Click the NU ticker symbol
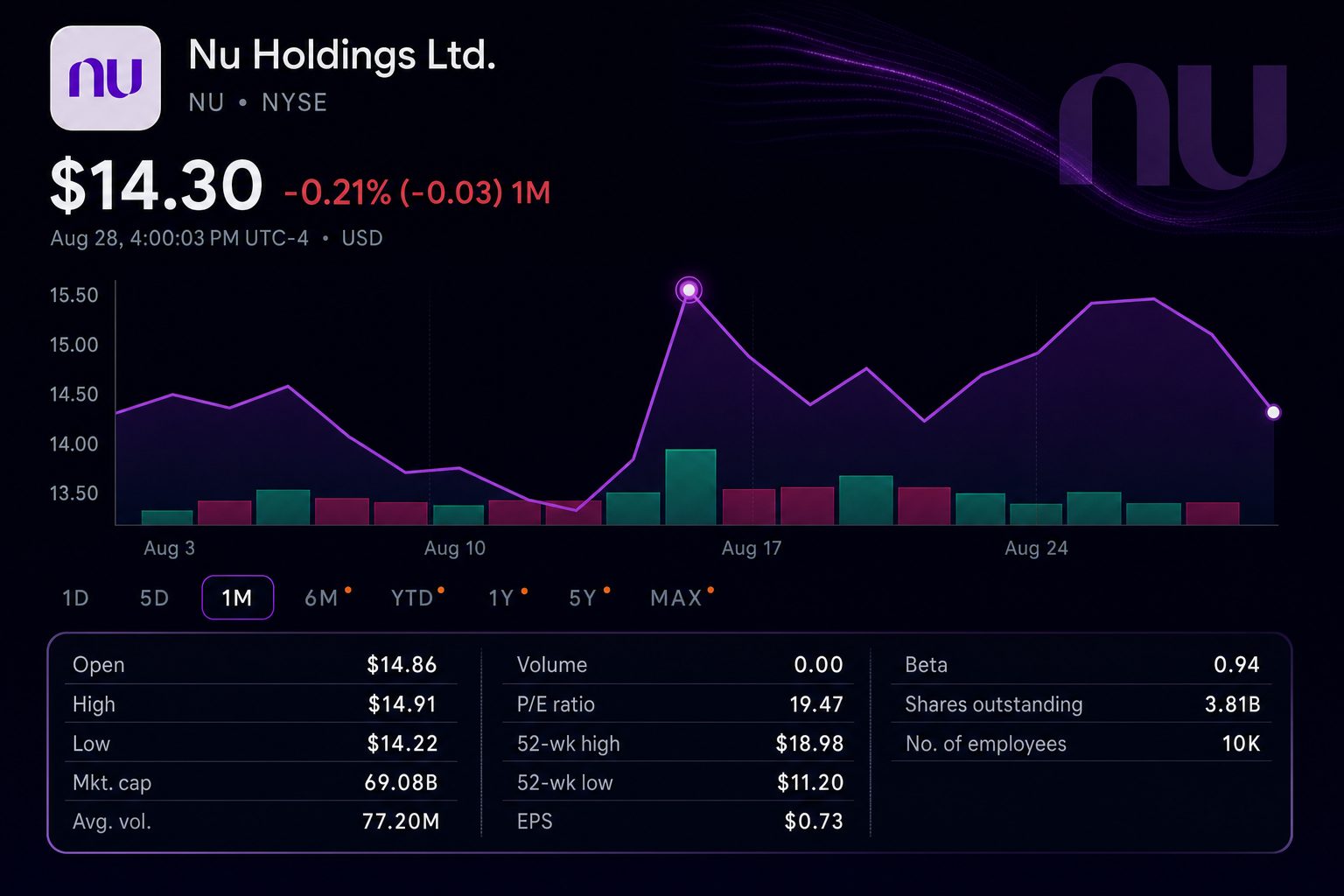Image resolution: width=1344 pixels, height=896 pixels. [206, 103]
